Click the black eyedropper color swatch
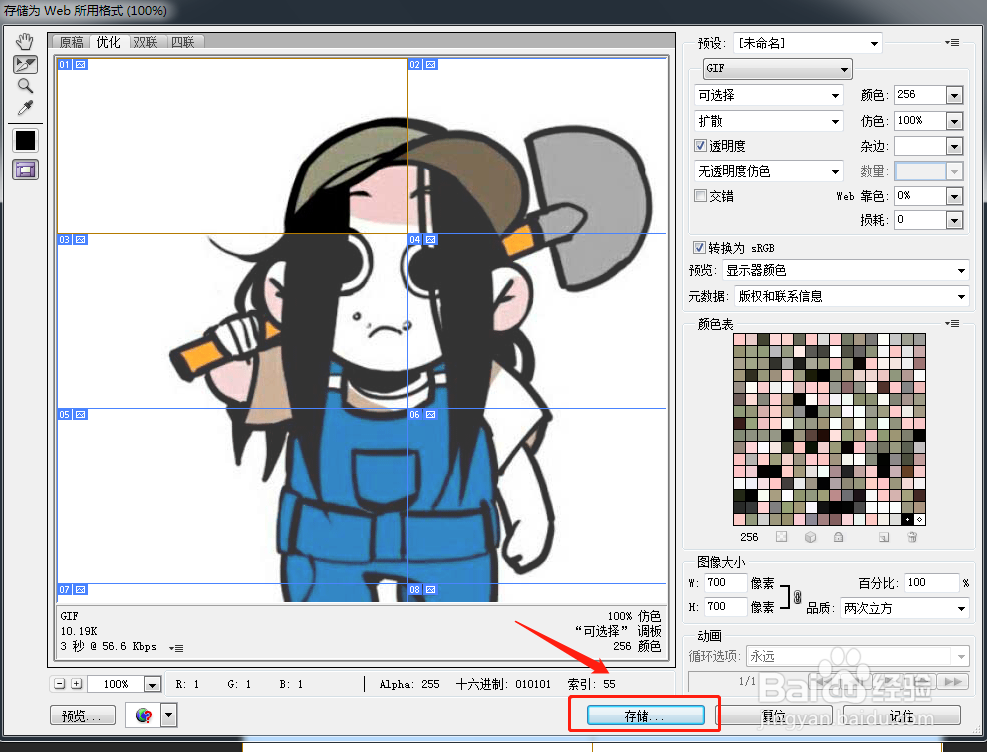 click(x=24, y=140)
